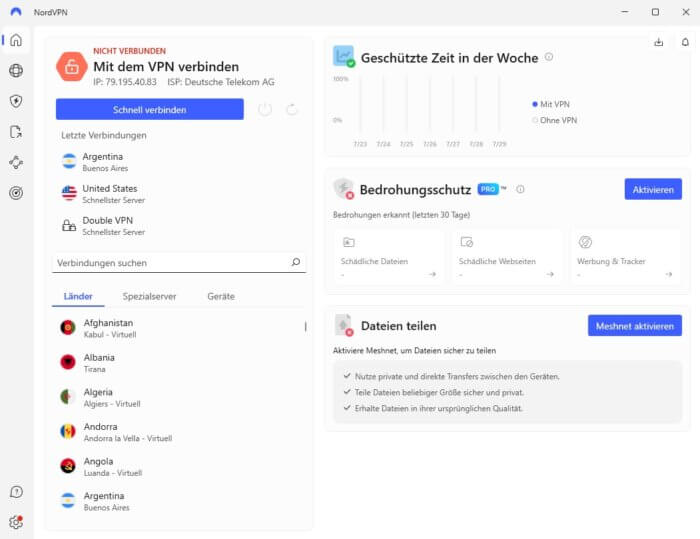Click the Dateien teilen file icon

pos(344,325)
